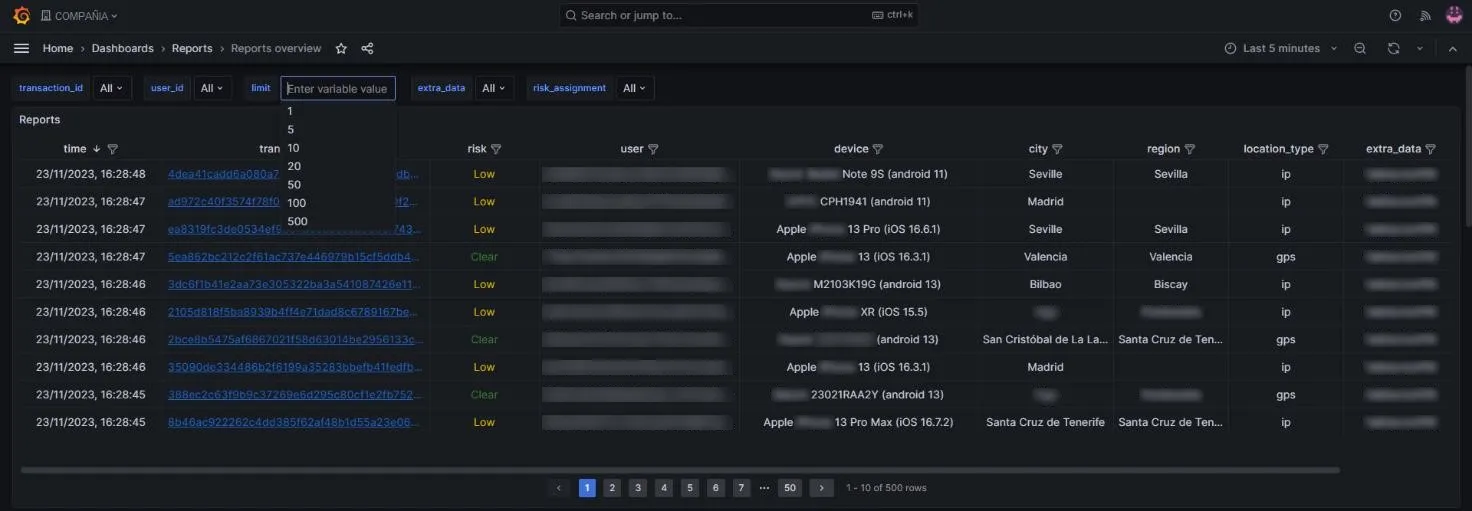Open the user_id All dropdown
Viewport: 1472px width, 511px height.
(213, 88)
